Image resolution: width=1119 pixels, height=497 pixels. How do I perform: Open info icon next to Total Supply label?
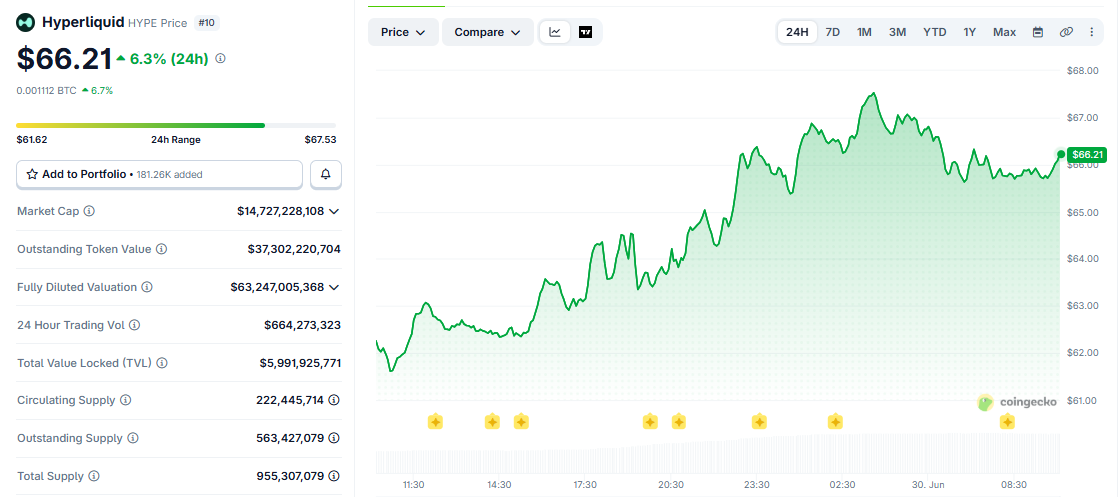pos(94,476)
